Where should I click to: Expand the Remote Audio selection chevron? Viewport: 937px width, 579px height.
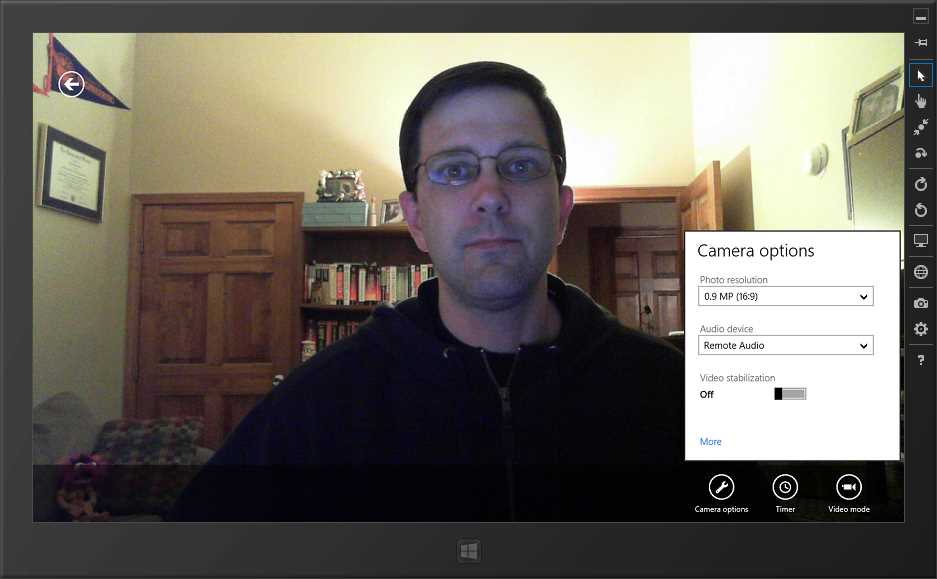[x=864, y=345]
